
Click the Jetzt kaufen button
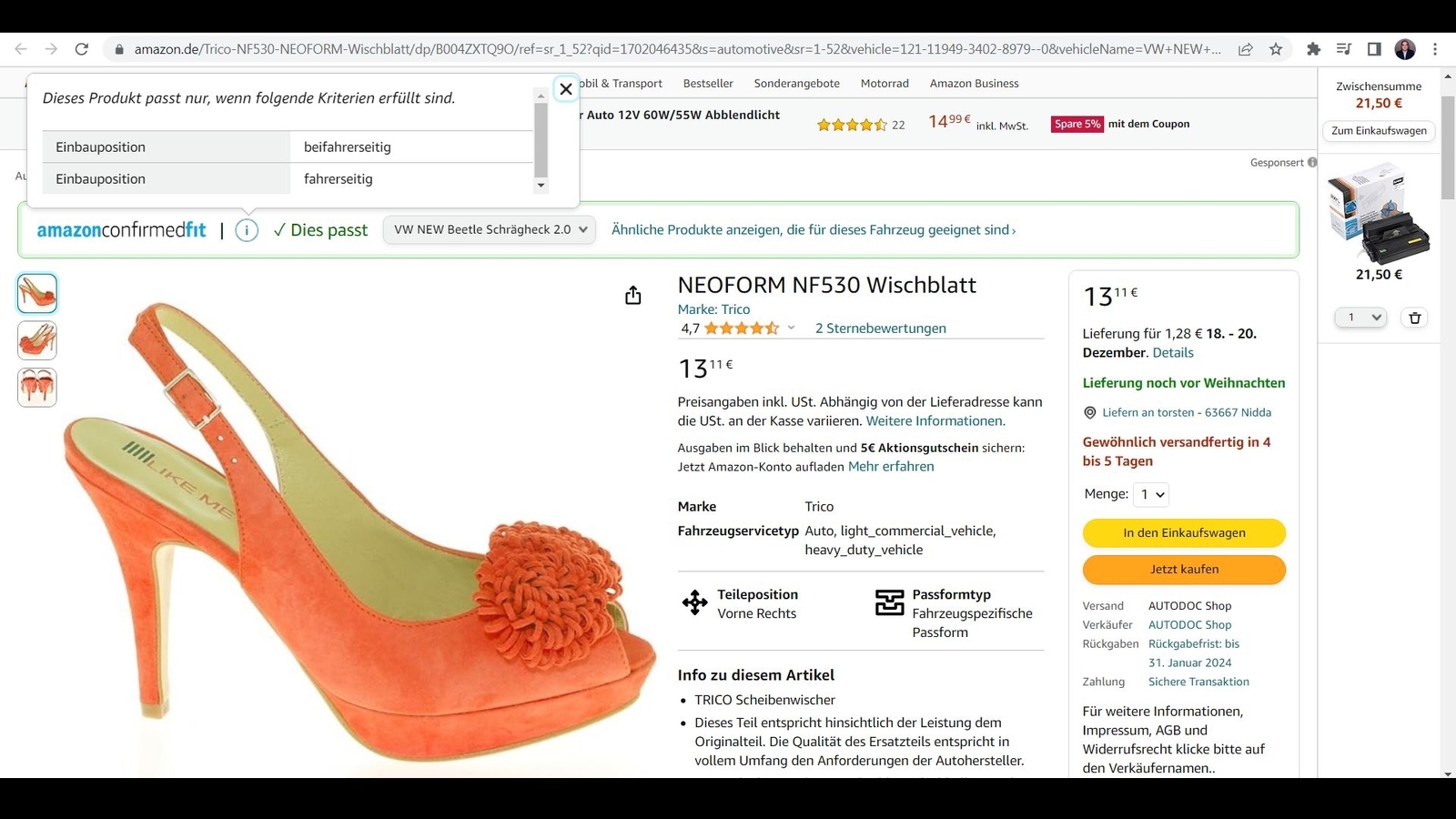click(x=1183, y=570)
